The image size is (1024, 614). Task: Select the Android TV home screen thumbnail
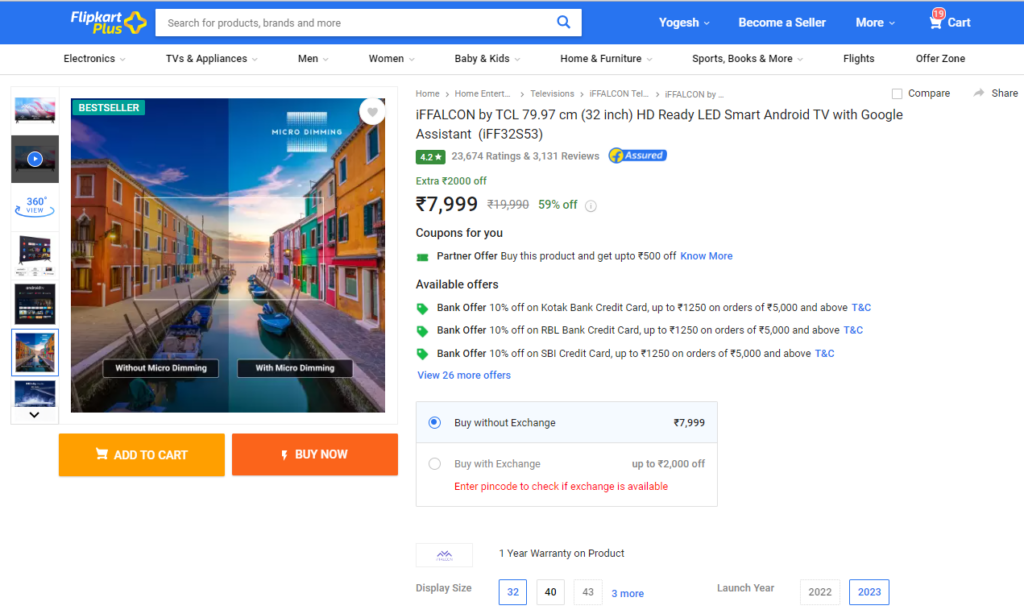click(35, 304)
